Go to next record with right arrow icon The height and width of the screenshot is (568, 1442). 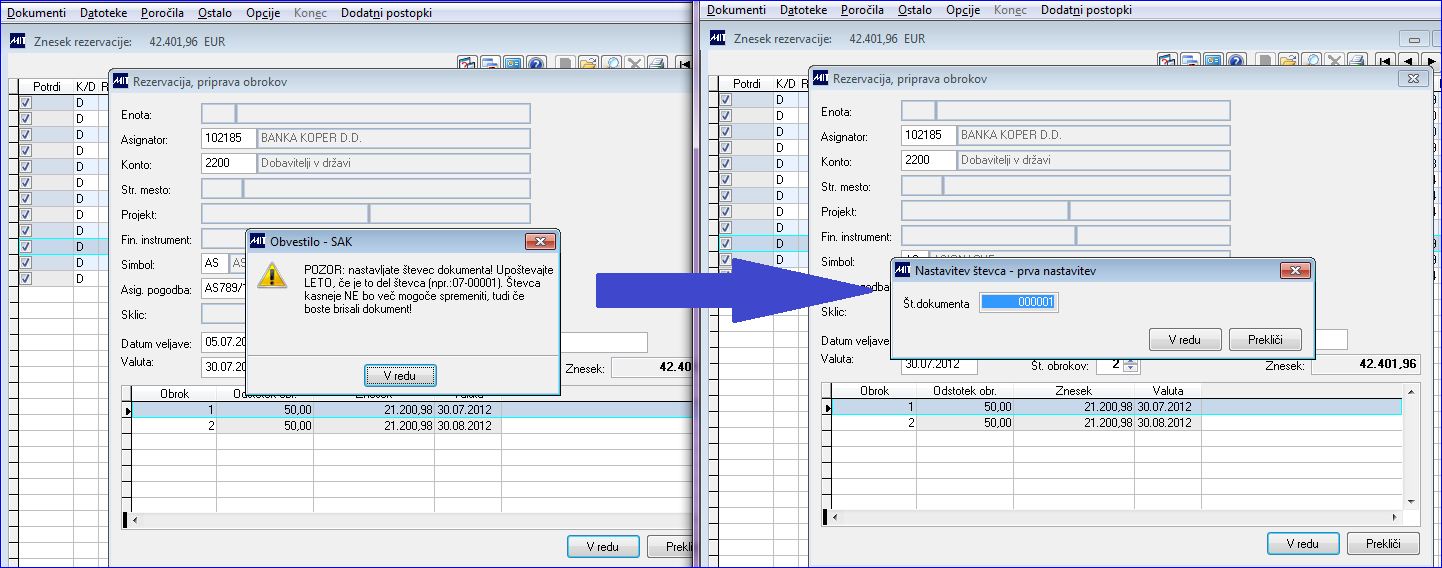[x=1431, y=62]
